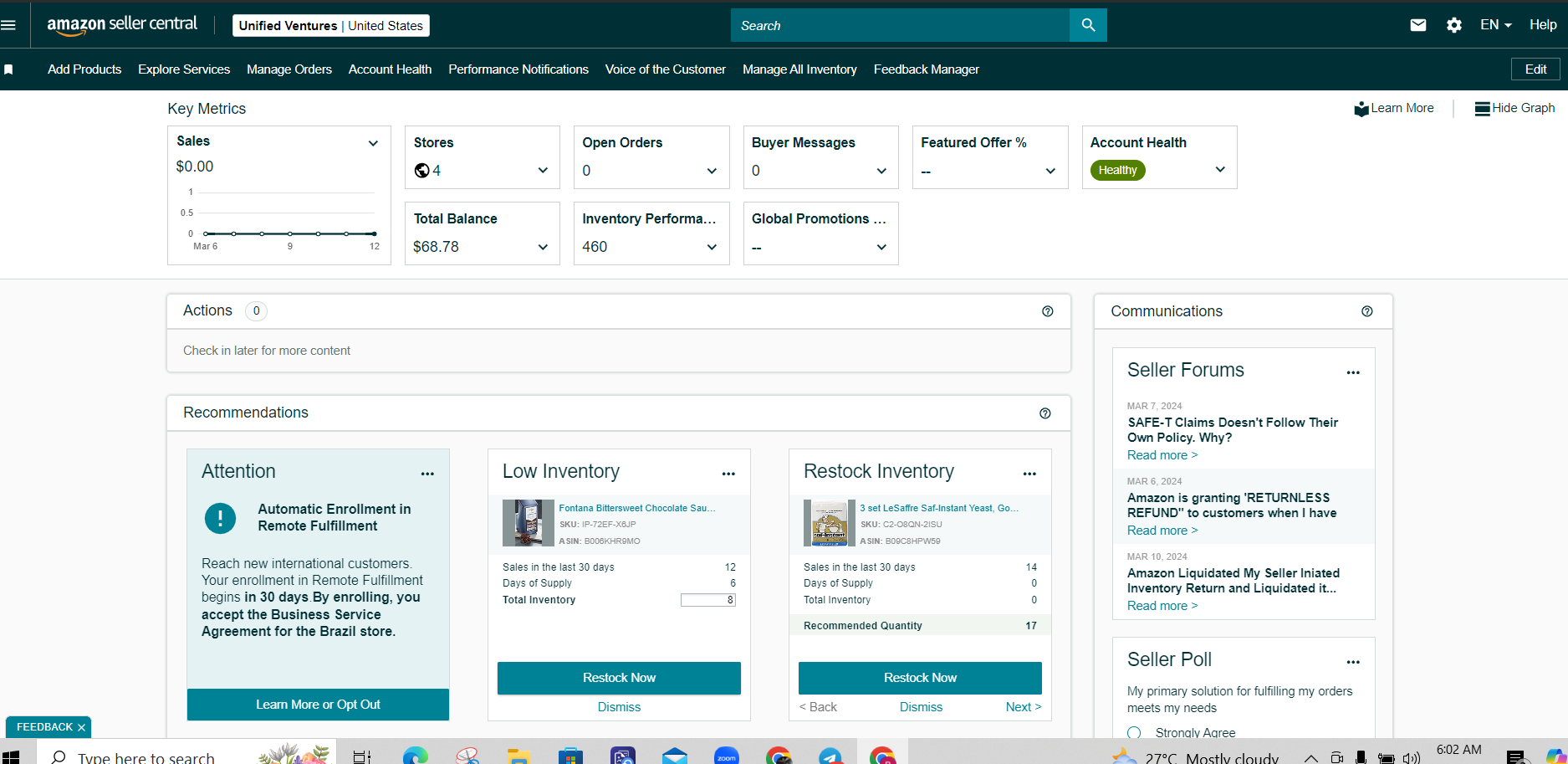Screen dimensions: 1568x764
Task: Click Restock Now for Fontana chocolate sauce
Action: coord(619,678)
